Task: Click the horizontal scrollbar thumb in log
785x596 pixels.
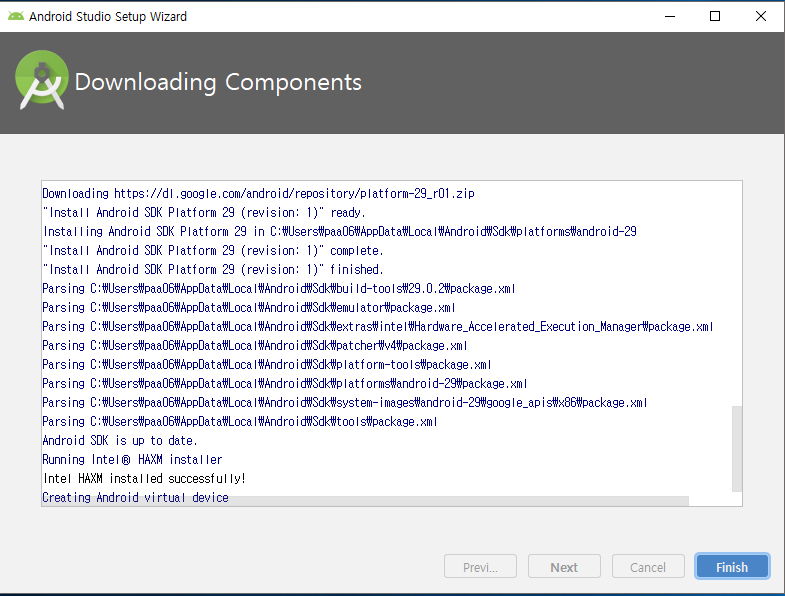Action: coord(365,501)
